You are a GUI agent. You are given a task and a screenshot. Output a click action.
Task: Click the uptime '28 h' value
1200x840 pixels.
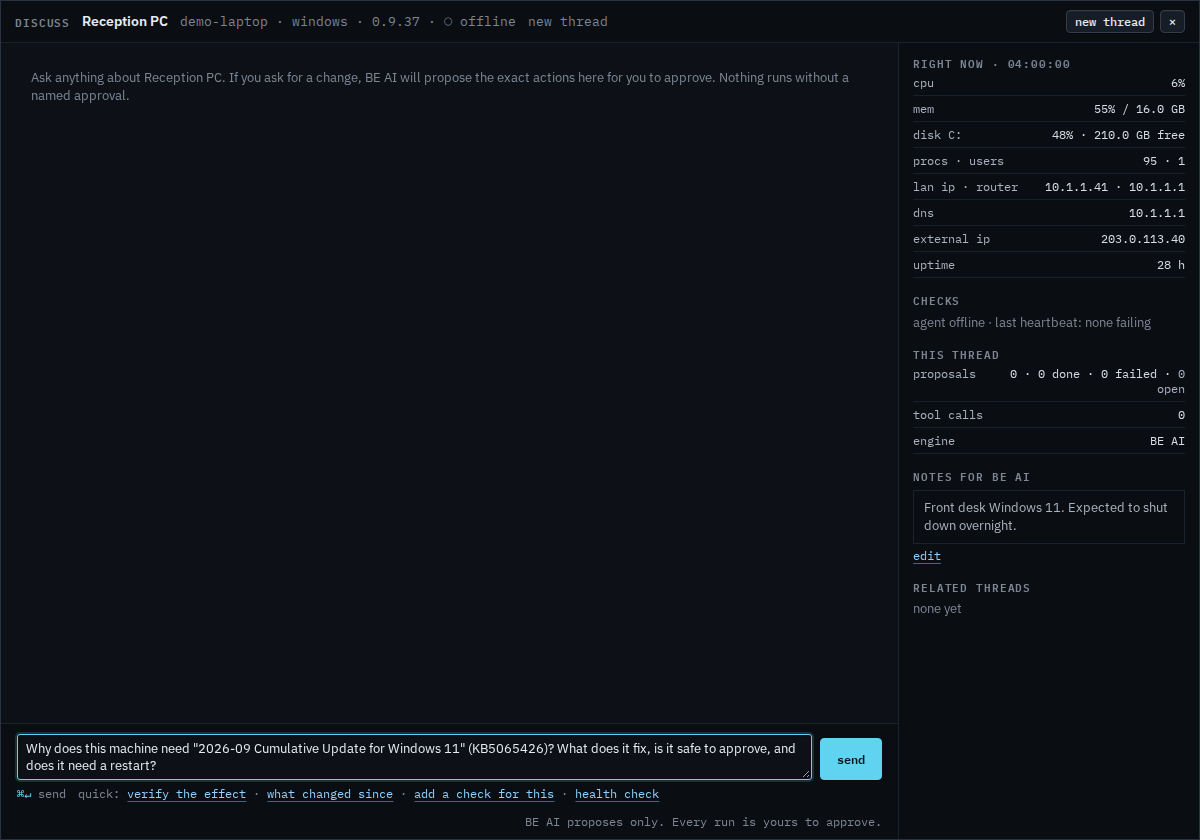tap(1171, 265)
